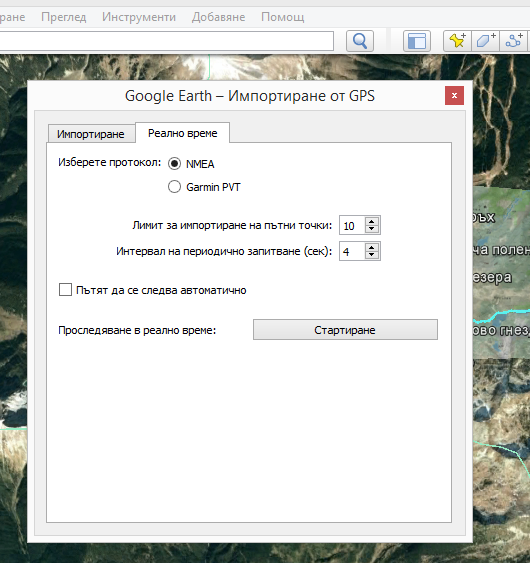Open the Инструменти menu
The width and height of the screenshot is (530, 563).
click(139, 17)
